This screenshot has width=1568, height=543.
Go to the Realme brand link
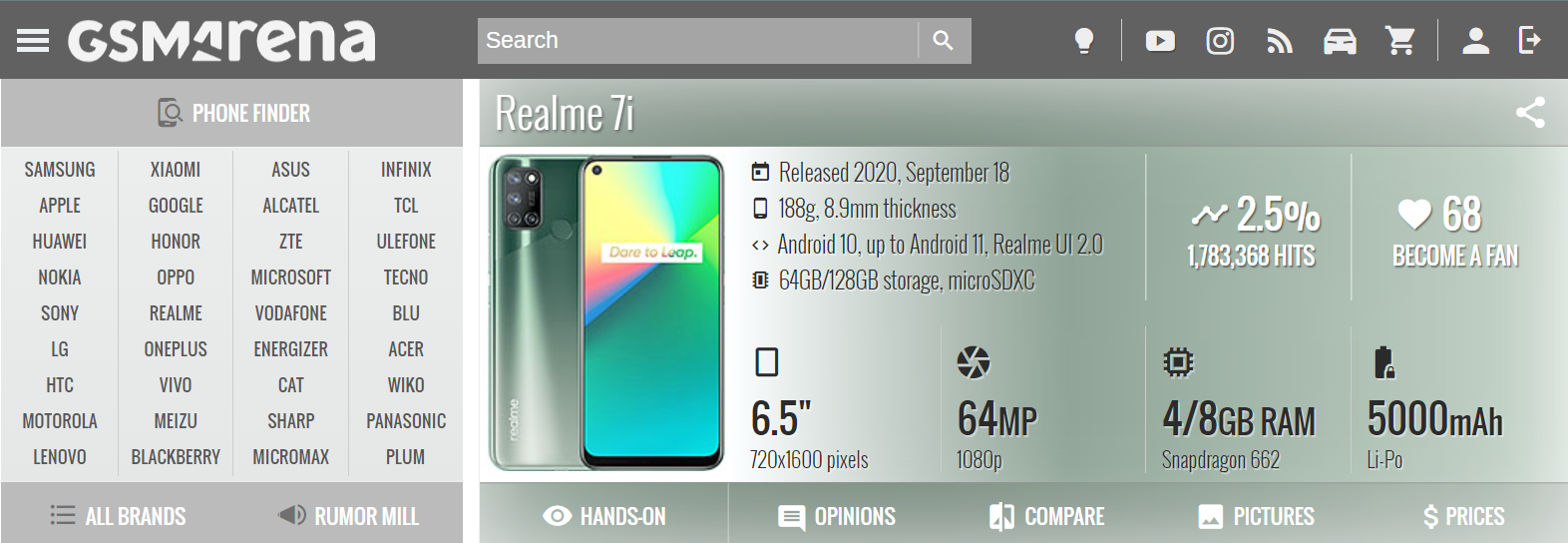pos(176,313)
